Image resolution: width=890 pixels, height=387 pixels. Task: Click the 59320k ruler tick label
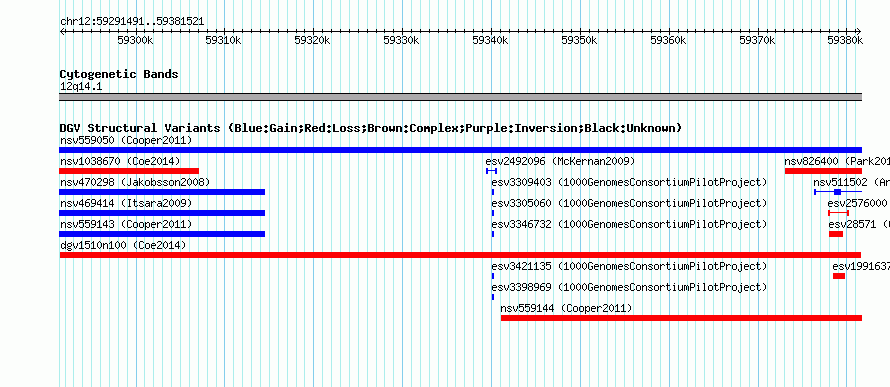(x=313, y=41)
